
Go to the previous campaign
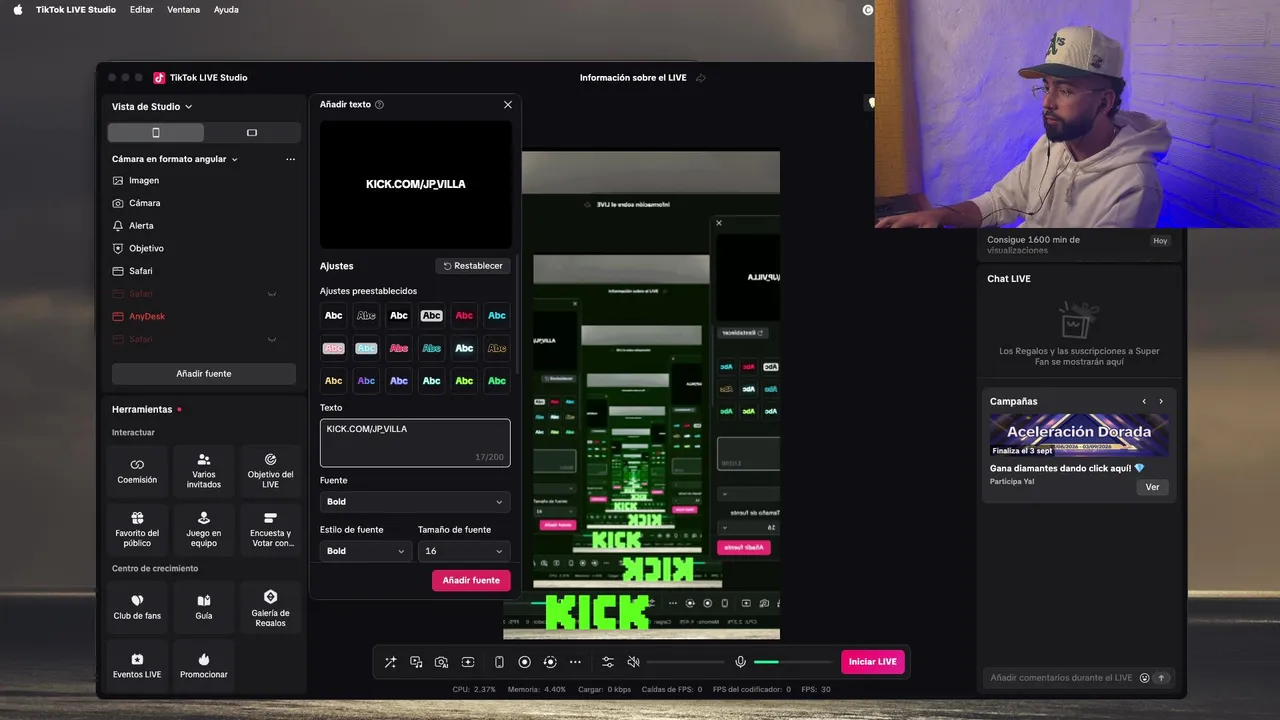tap(1144, 402)
